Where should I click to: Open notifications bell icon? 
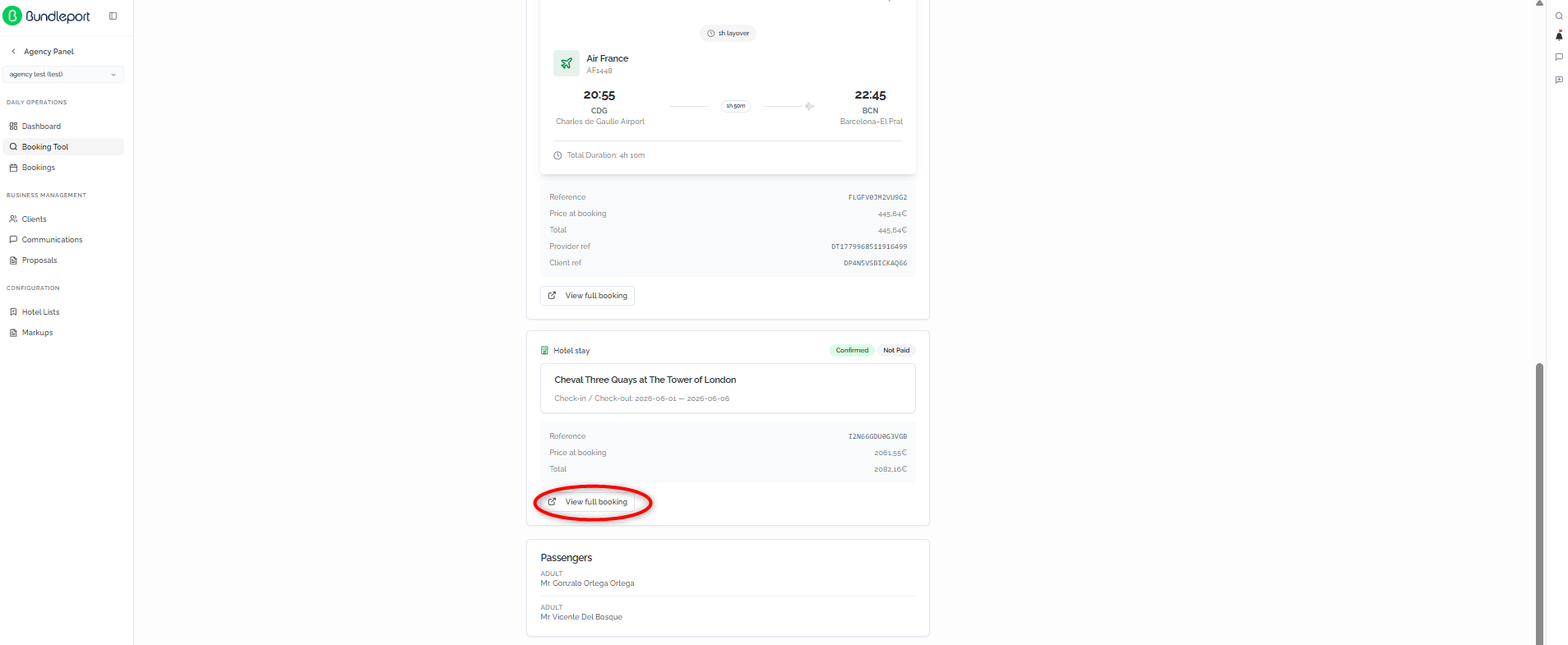[x=1559, y=36]
